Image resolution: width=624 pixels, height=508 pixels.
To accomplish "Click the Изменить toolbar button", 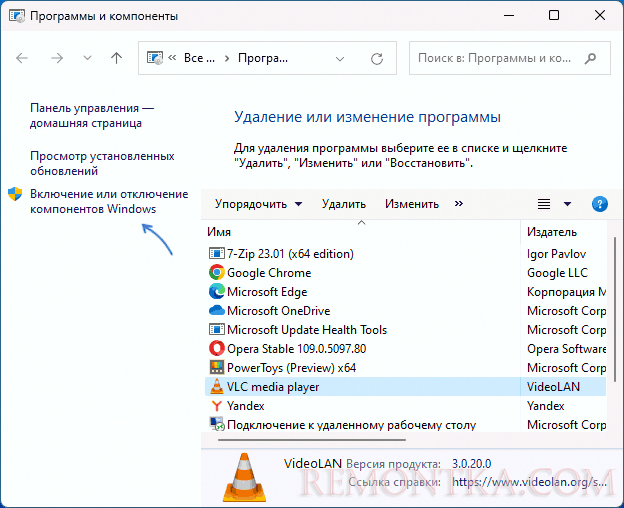I will (412, 204).
